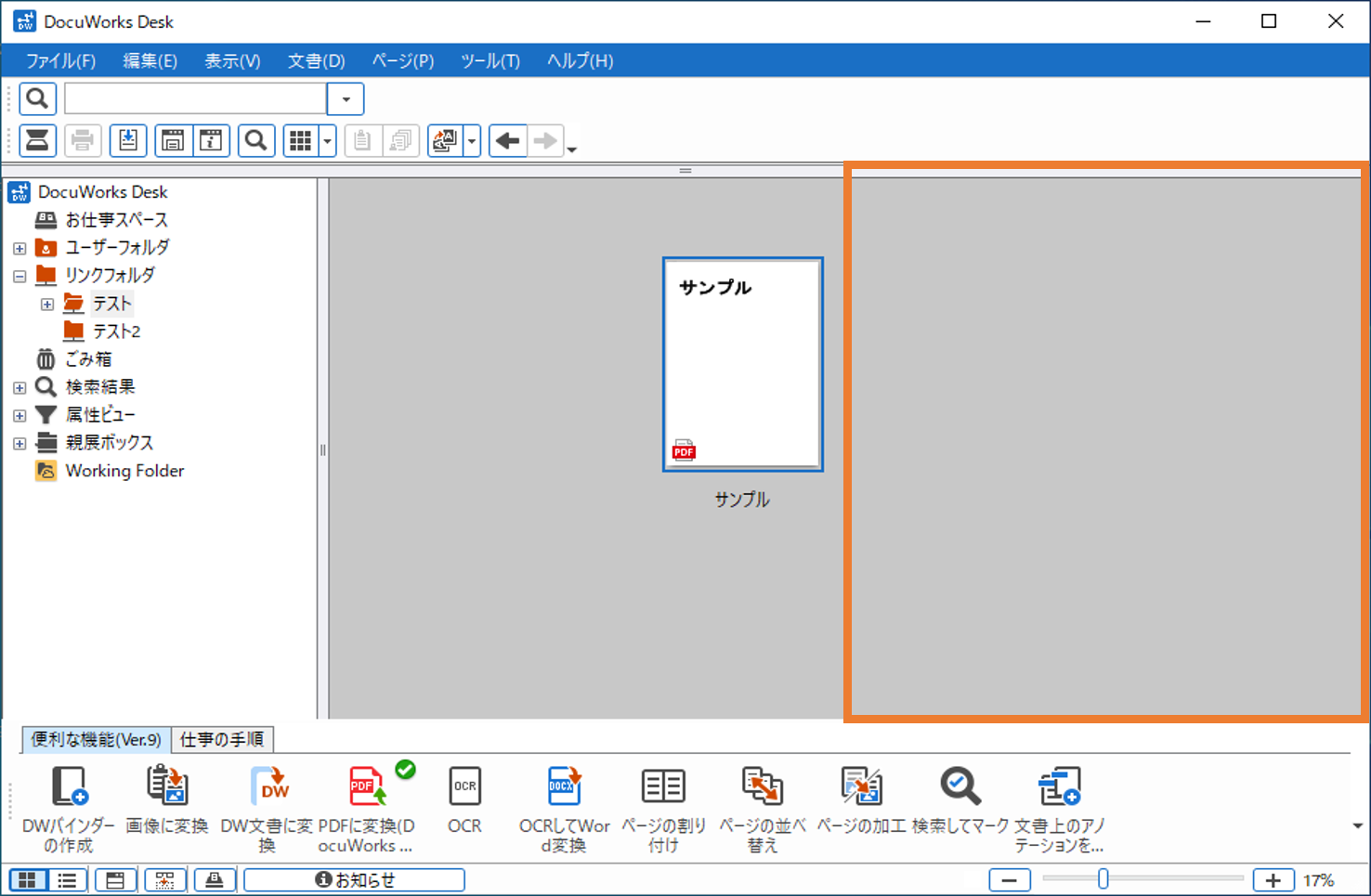Open dropdown beside the translate icon

click(472, 141)
